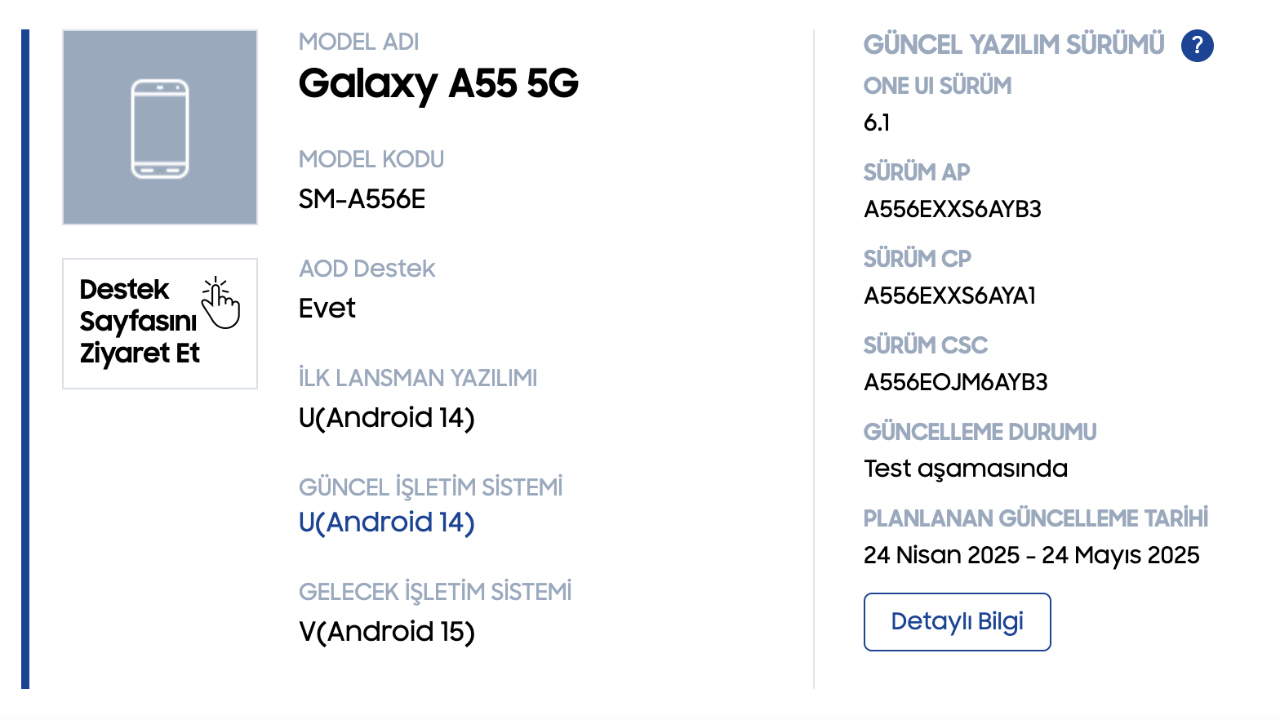
Task: Click the Detaylı Bilgi button
Action: point(957,622)
